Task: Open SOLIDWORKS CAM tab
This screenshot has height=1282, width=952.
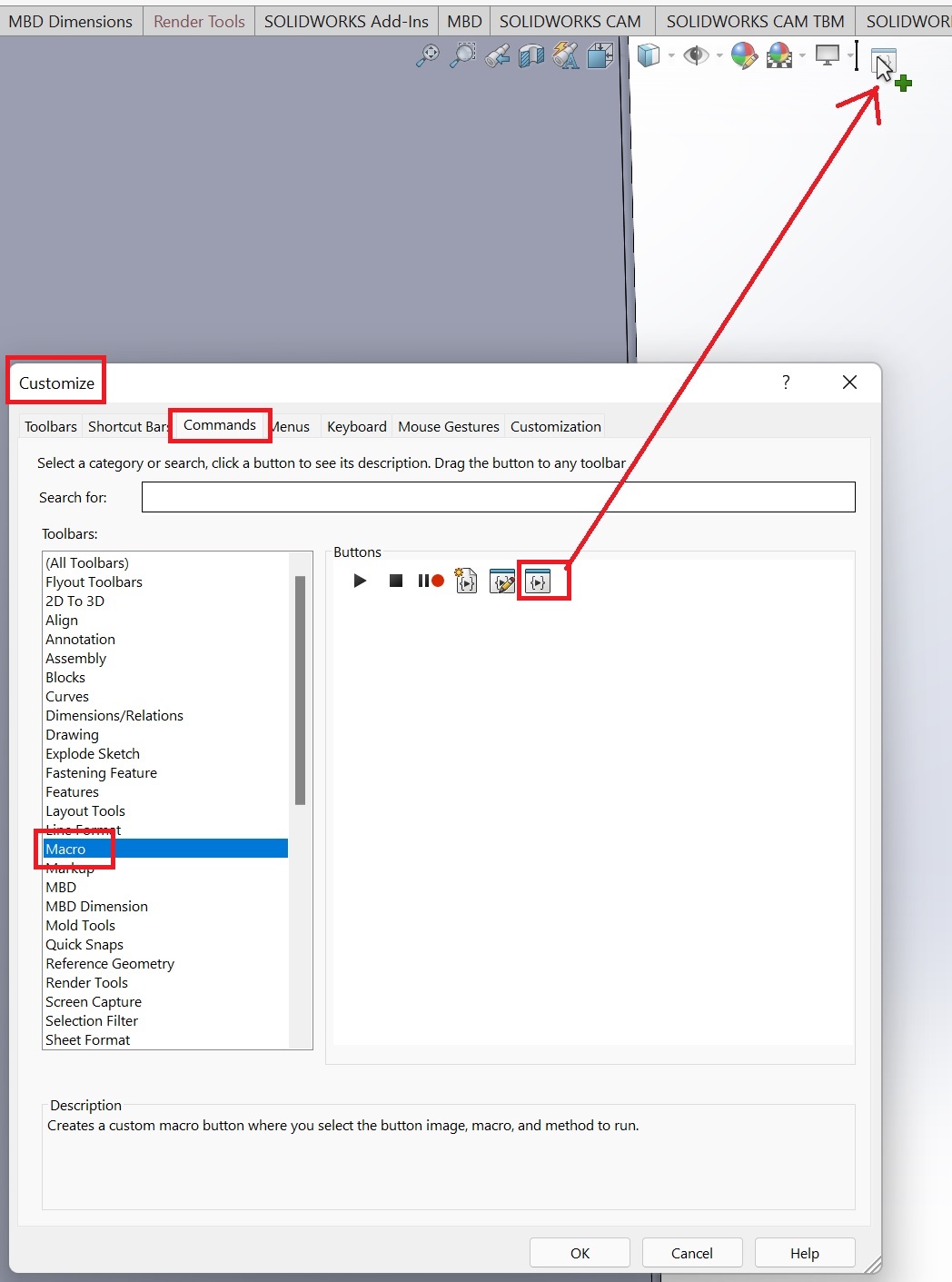Action: coord(570,21)
